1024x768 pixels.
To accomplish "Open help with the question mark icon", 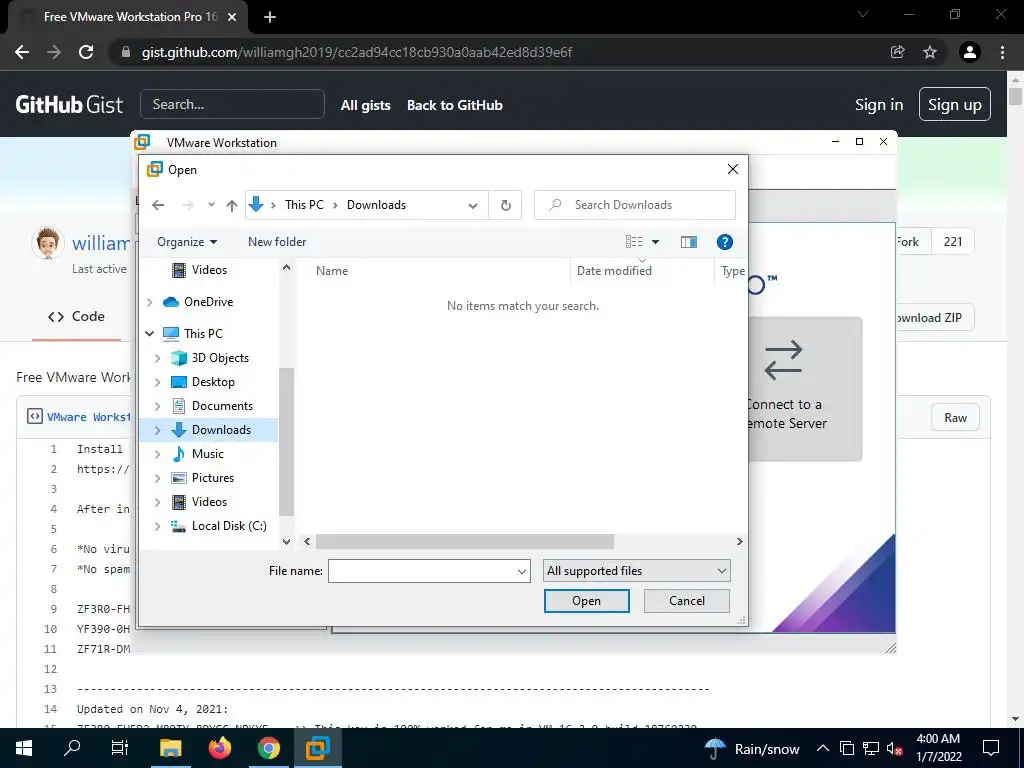I will coord(724,242).
